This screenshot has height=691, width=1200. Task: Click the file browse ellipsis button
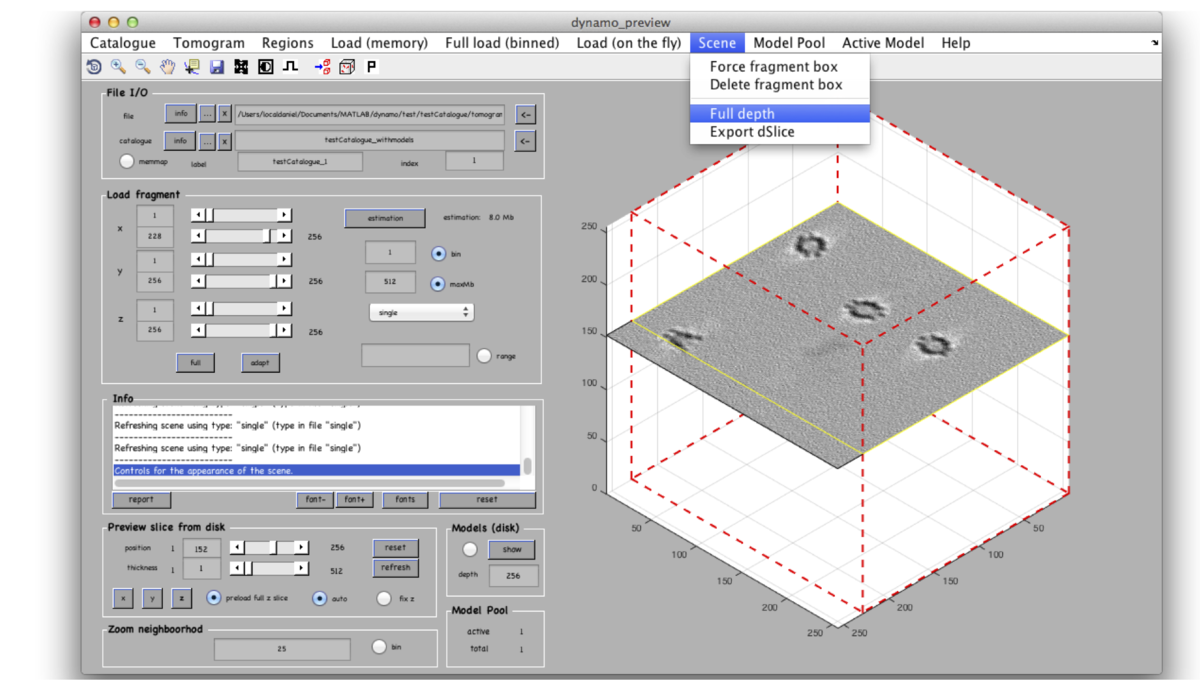click(x=207, y=114)
